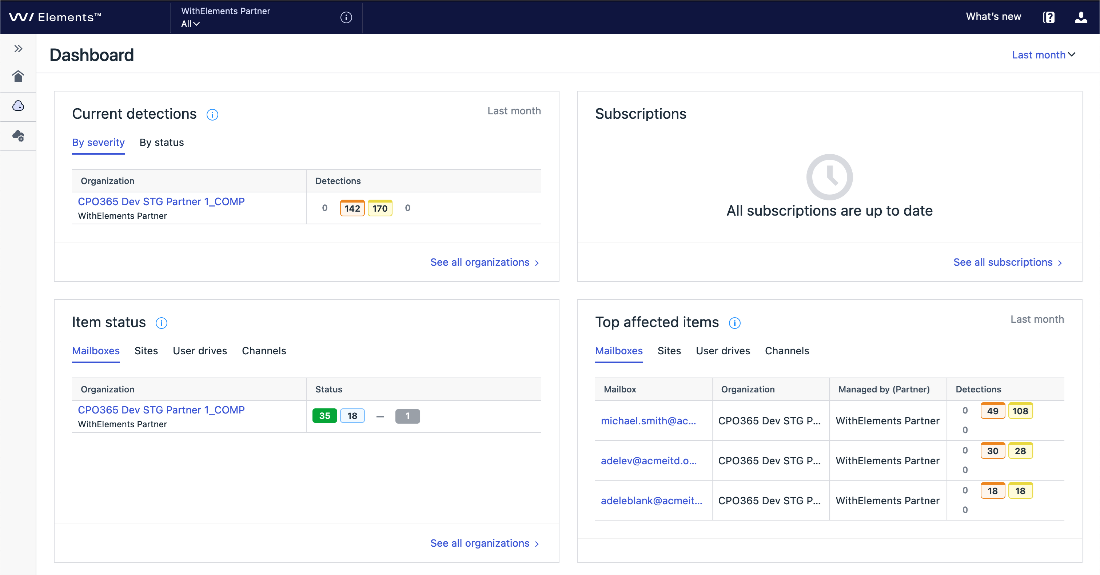The image size is (1100, 575).
Task: Click the Dashboard page title
Action: [x=92, y=55]
